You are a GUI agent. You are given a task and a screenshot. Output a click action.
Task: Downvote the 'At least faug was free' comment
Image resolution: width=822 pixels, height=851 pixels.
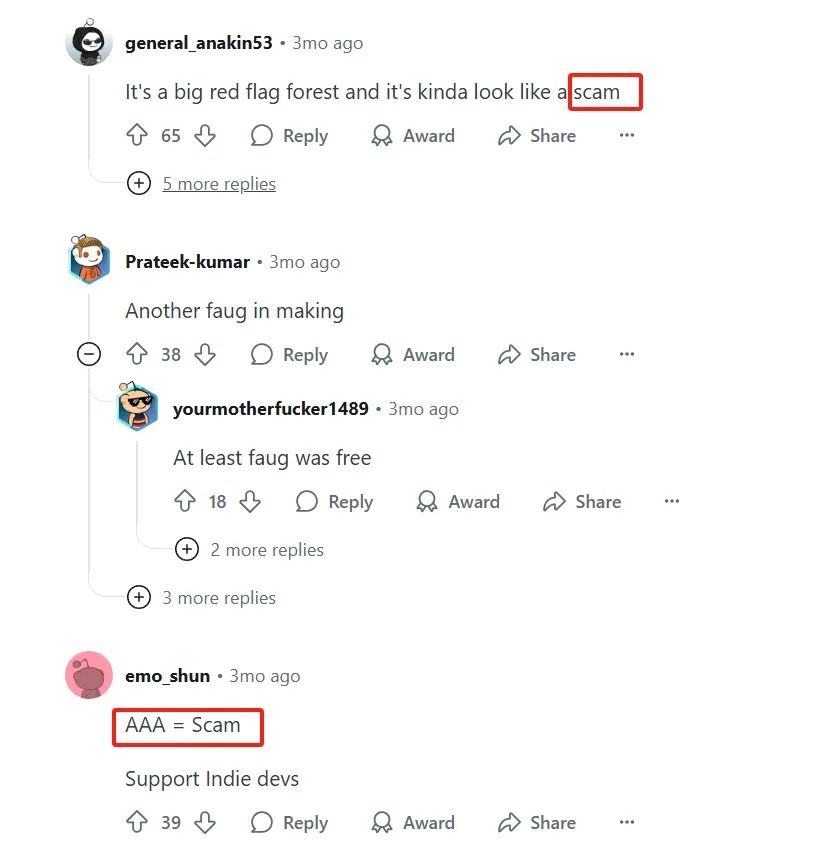click(x=250, y=501)
